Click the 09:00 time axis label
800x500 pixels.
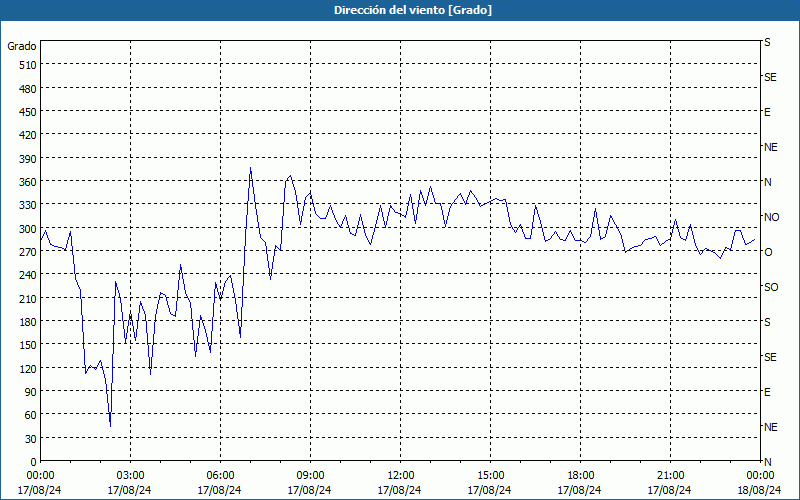tap(310, 475)
